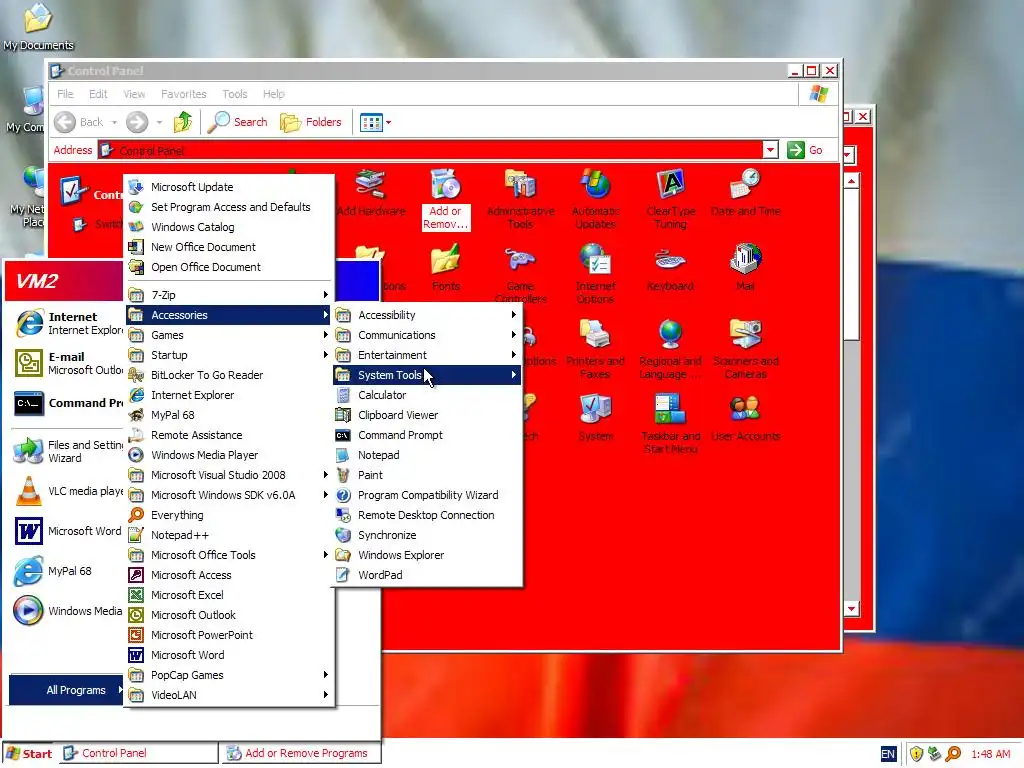Expand System Tools submenu
The height and width of the screenshot is (768, 1024).
click(x=428, y=375)
